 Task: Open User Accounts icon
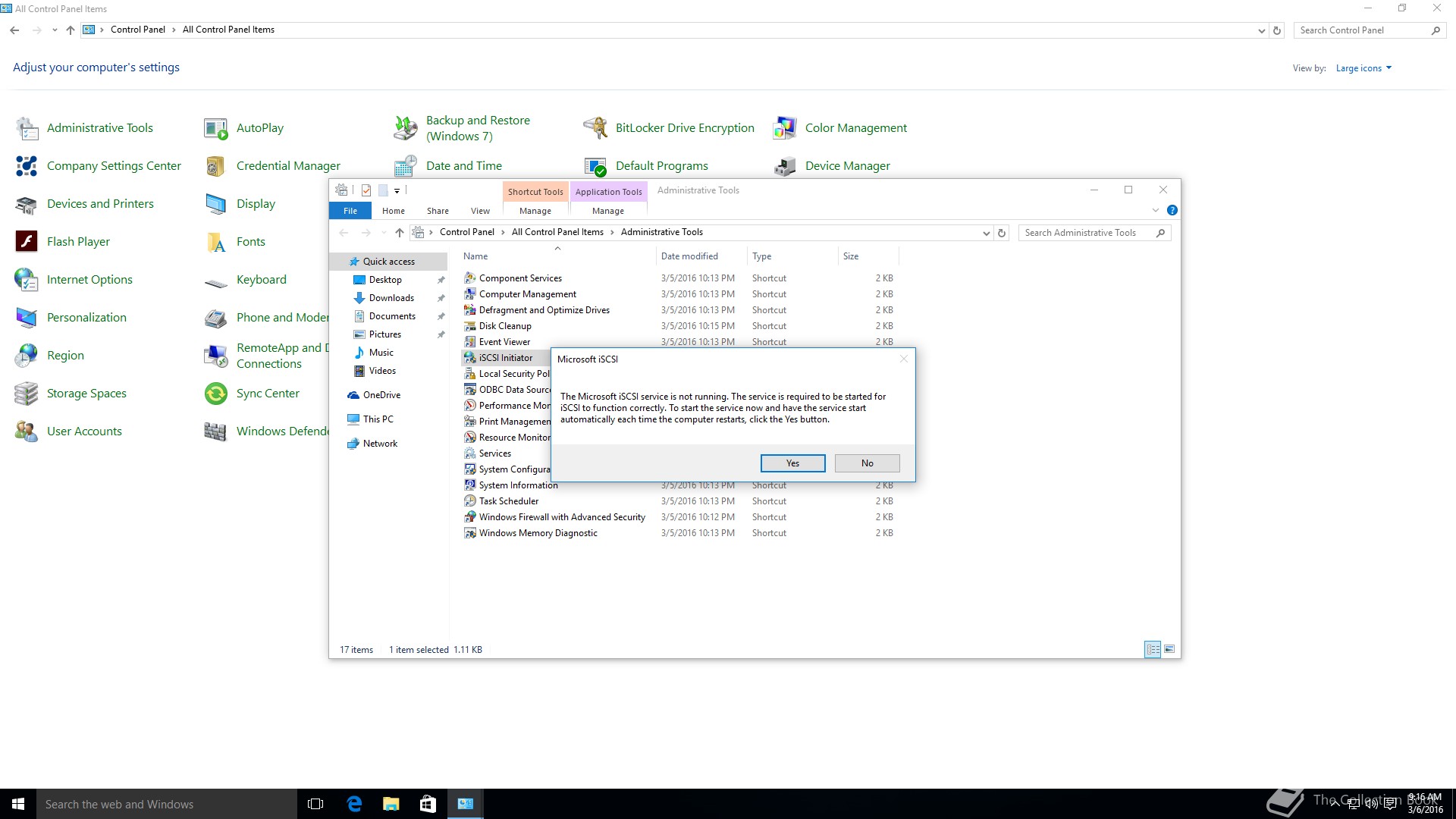[x=27, y=431]
